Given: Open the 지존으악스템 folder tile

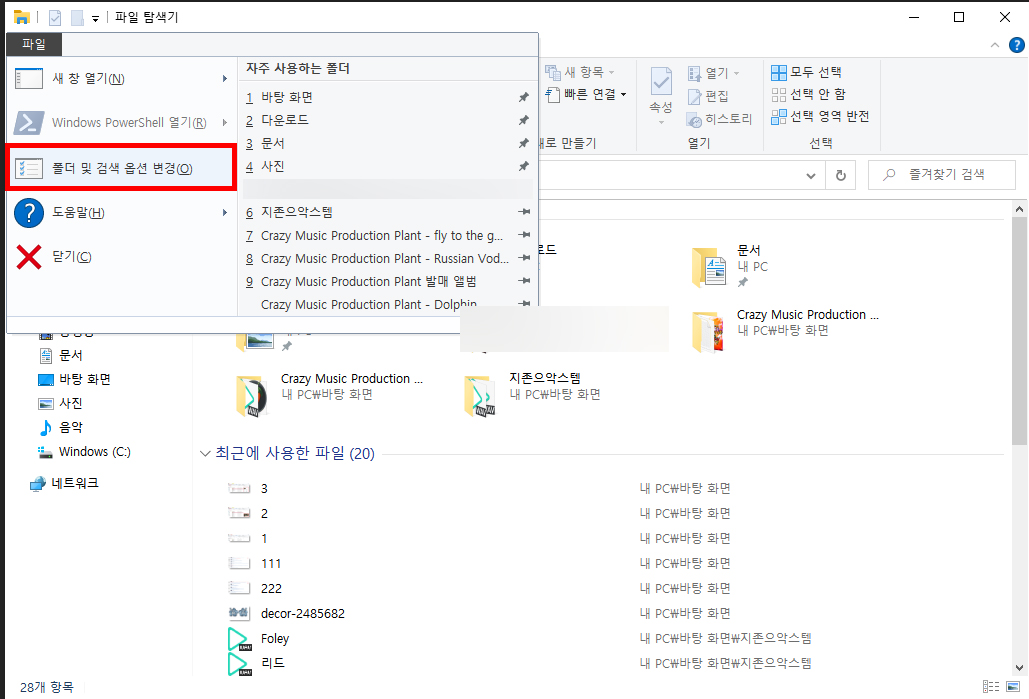Looking at the screenshot, I should click(533, 394).
